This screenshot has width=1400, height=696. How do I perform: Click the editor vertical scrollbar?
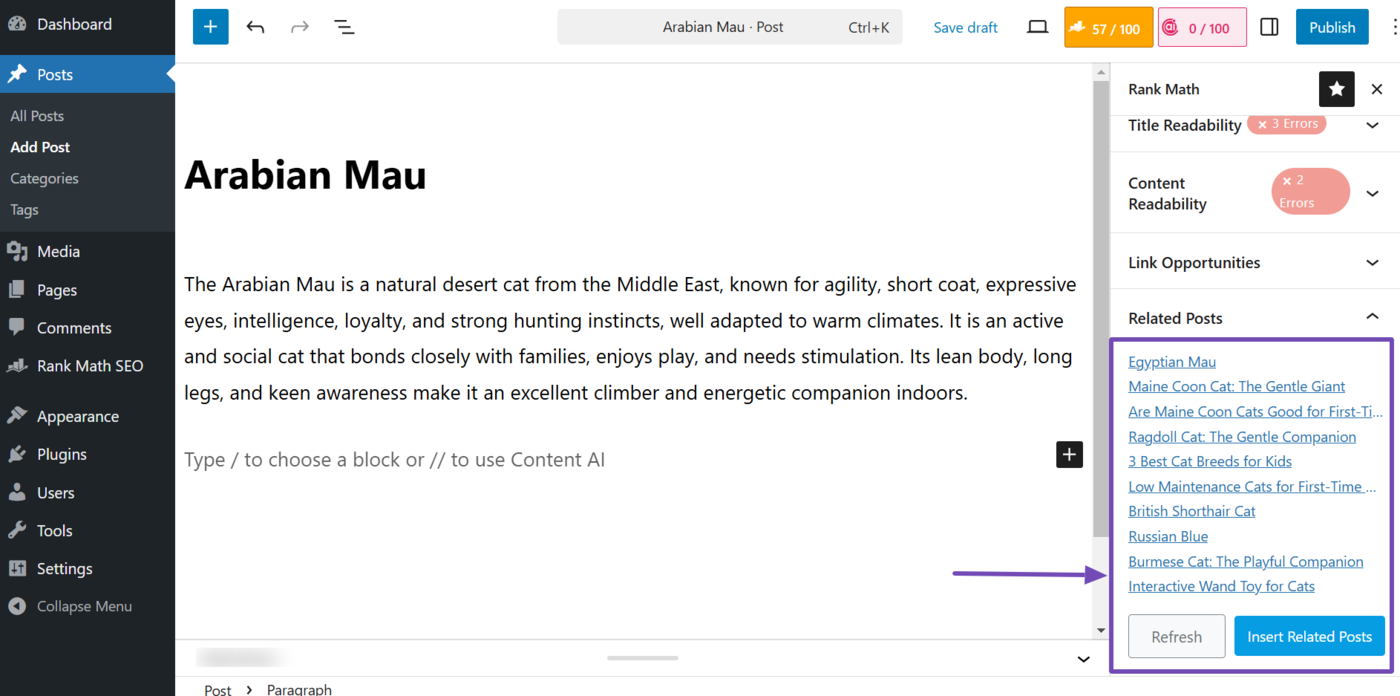(x=1101, y=300)
